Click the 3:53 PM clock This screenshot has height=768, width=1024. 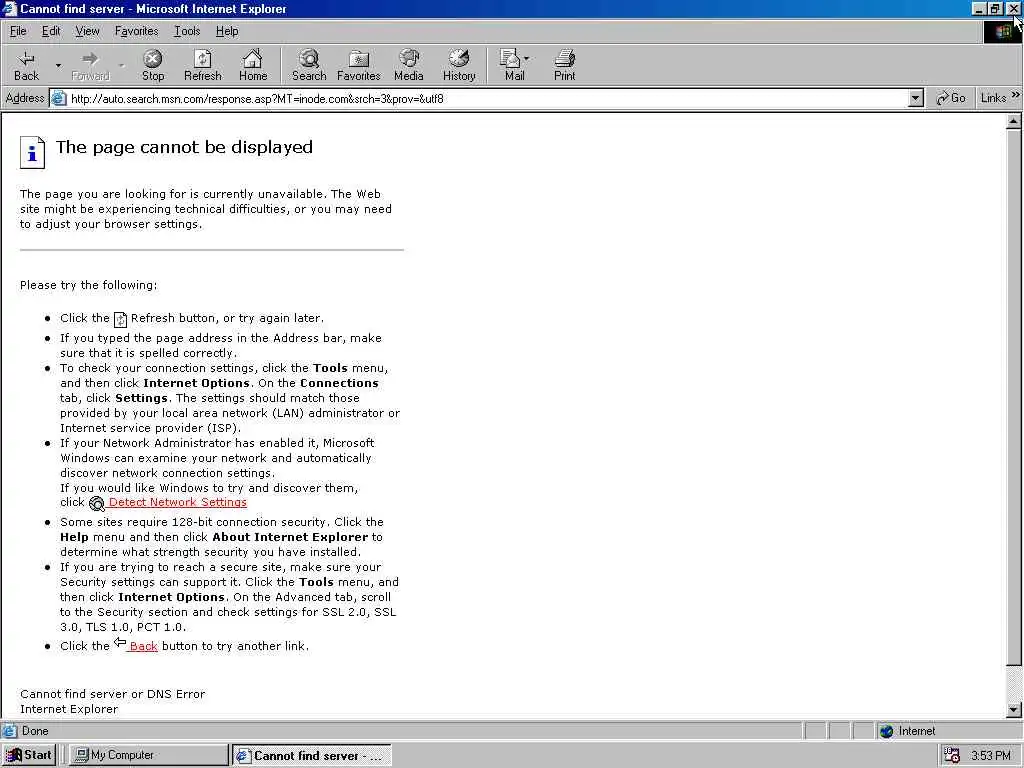click(990, 756)
